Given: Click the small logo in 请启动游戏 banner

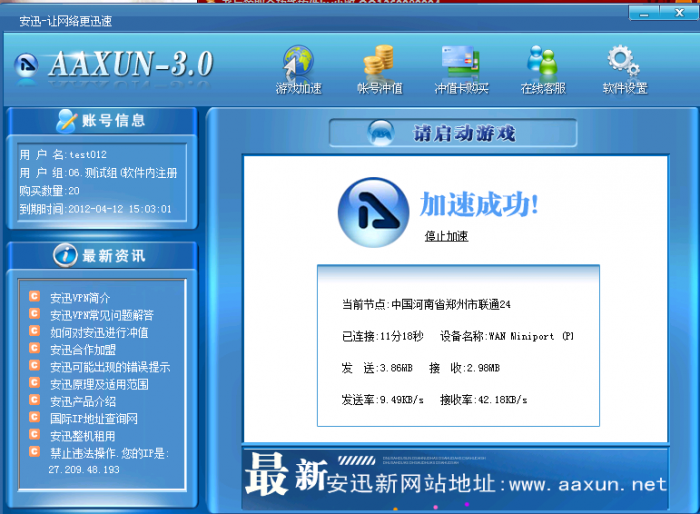Looking at the screenshot, I should coord(380,133).
